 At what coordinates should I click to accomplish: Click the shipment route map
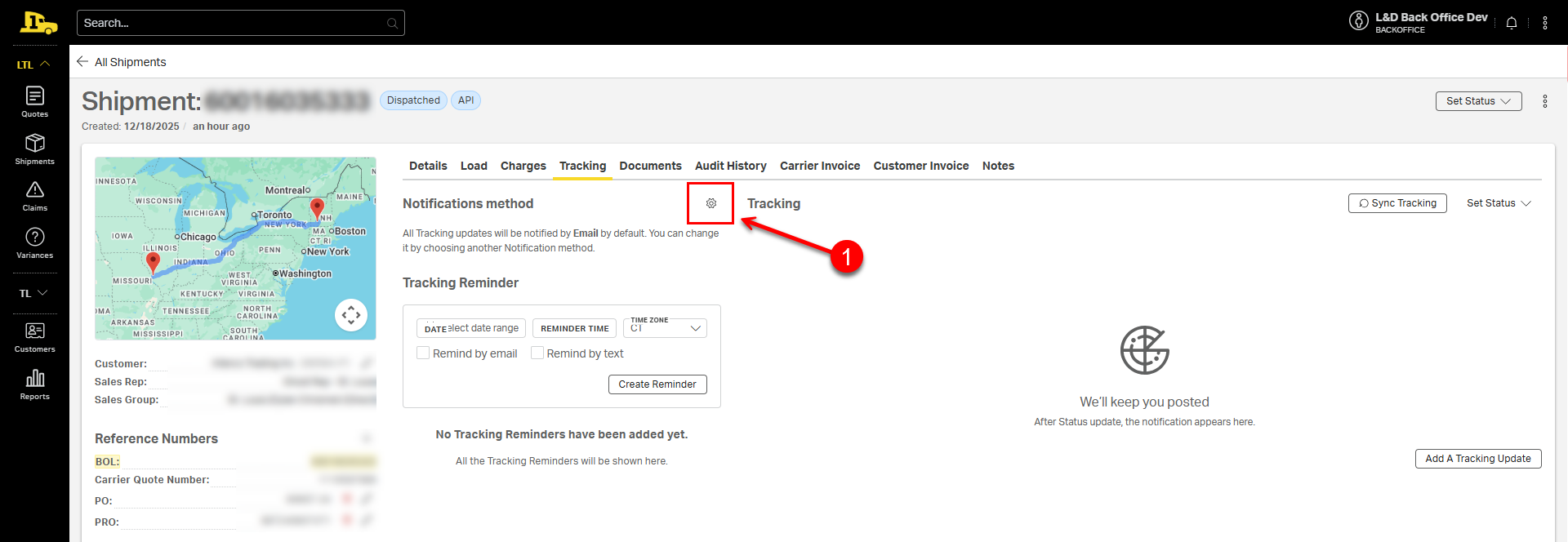235,248
